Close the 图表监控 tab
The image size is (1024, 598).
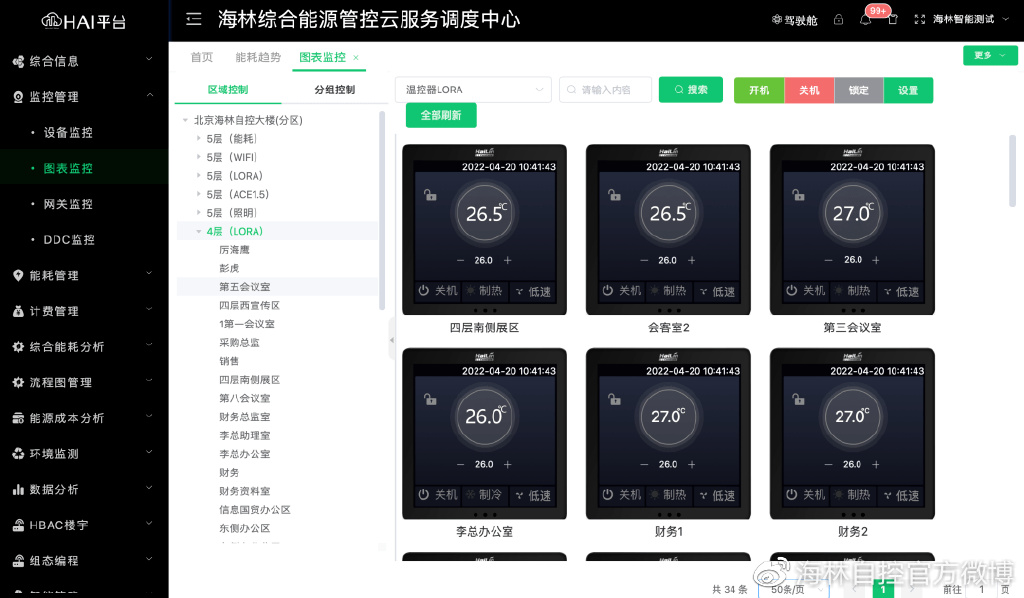click(356, 57)
